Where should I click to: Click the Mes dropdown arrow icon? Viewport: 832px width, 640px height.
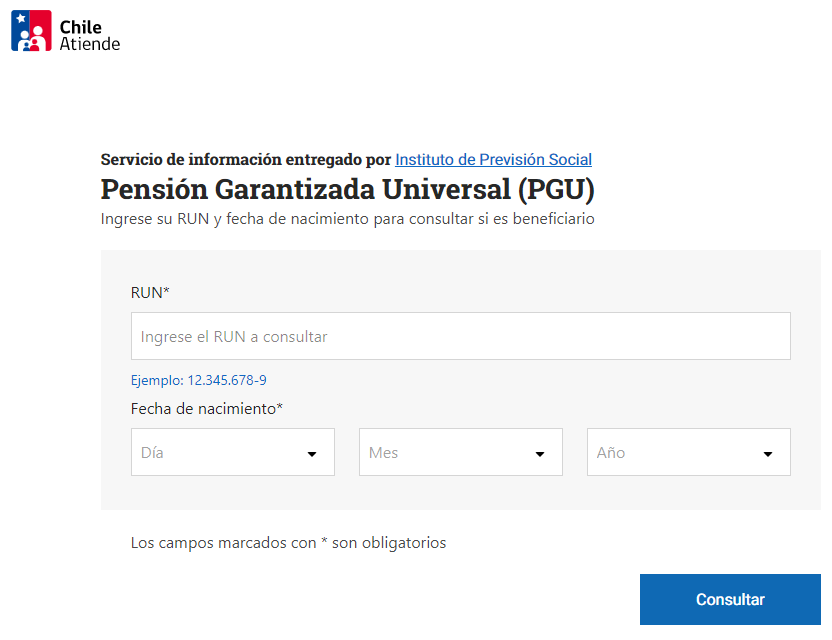540,454
